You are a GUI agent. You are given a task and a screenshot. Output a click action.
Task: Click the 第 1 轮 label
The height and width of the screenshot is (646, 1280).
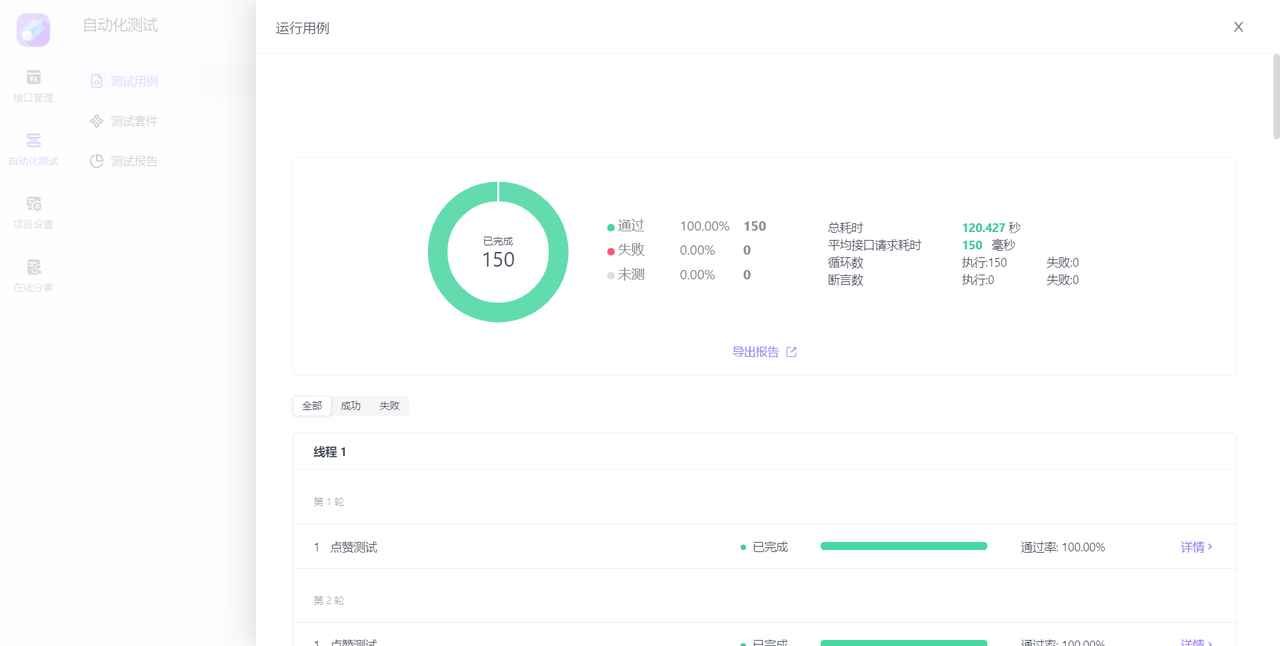tap(328, 502)
